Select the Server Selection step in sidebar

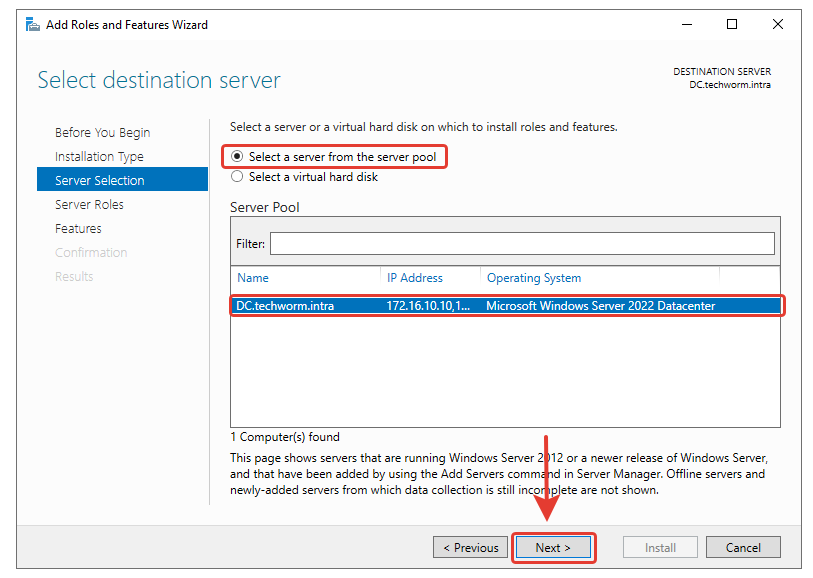(x=100, y=181)
